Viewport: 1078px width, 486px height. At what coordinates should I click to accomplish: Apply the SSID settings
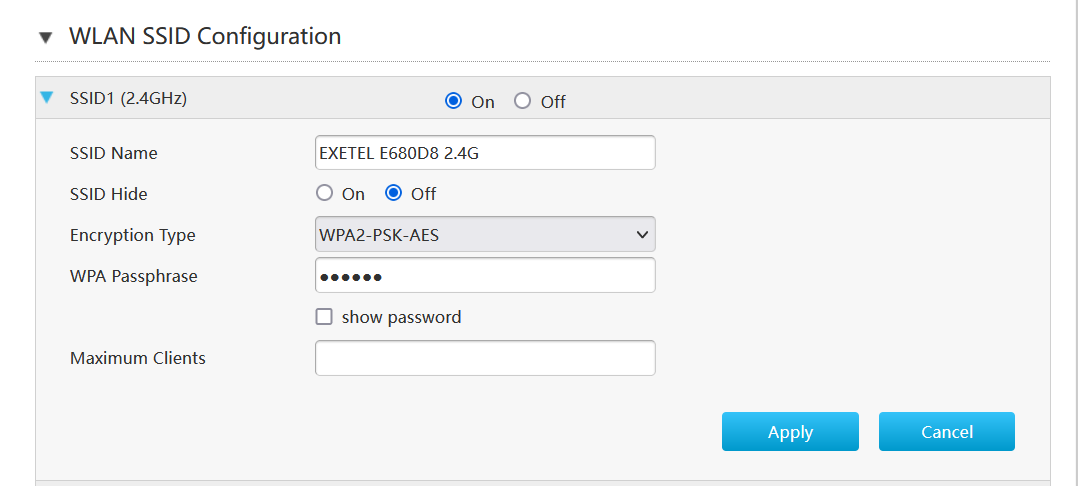(790, 432)
